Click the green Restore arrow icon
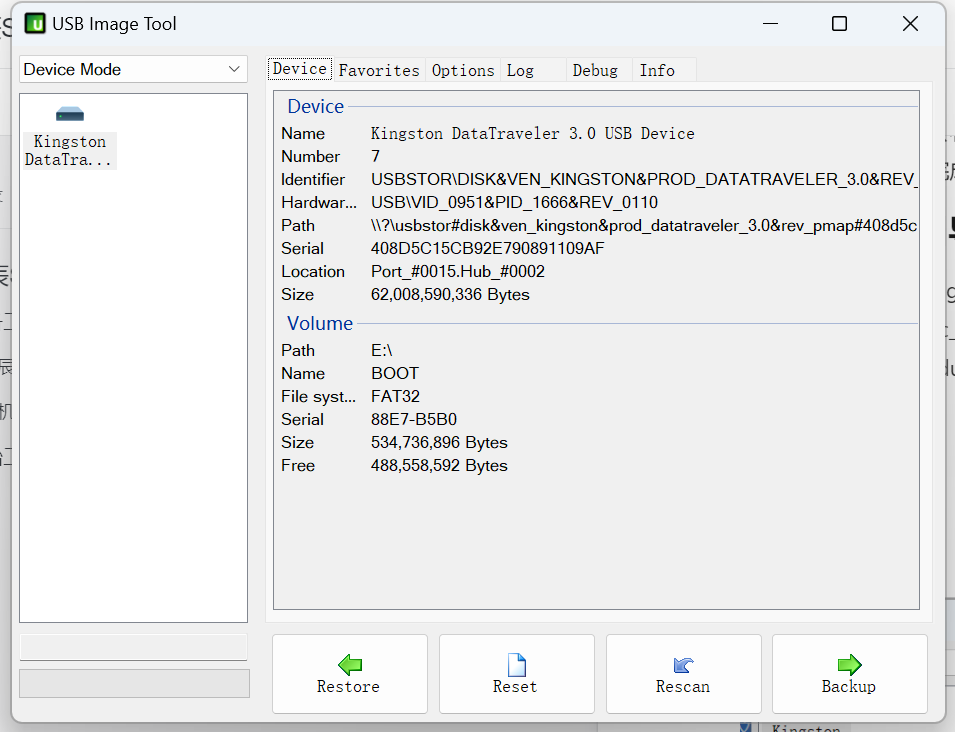Viewport: 955px width, 732px height. point(349,664)
